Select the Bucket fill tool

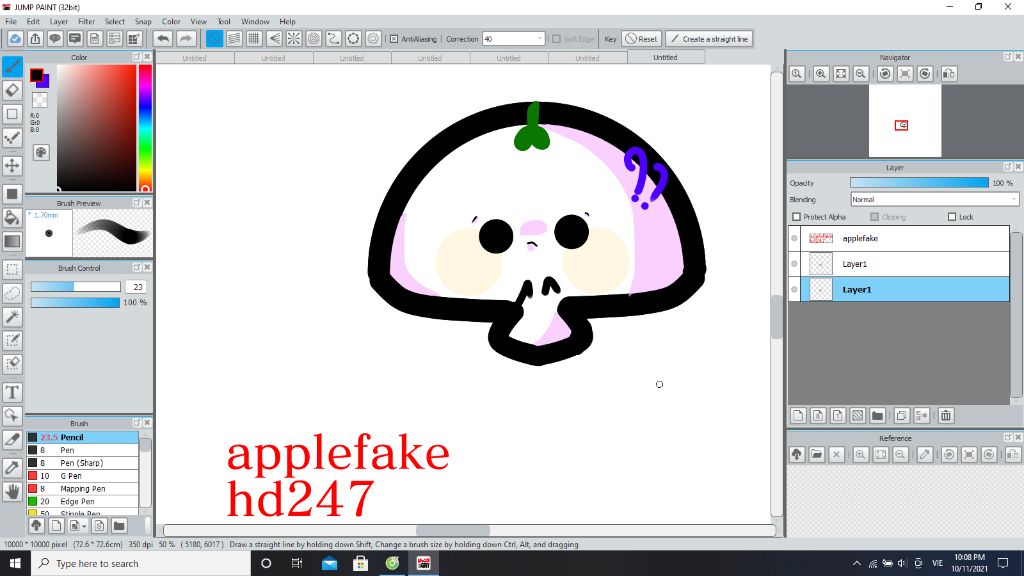tap(12, 217)
